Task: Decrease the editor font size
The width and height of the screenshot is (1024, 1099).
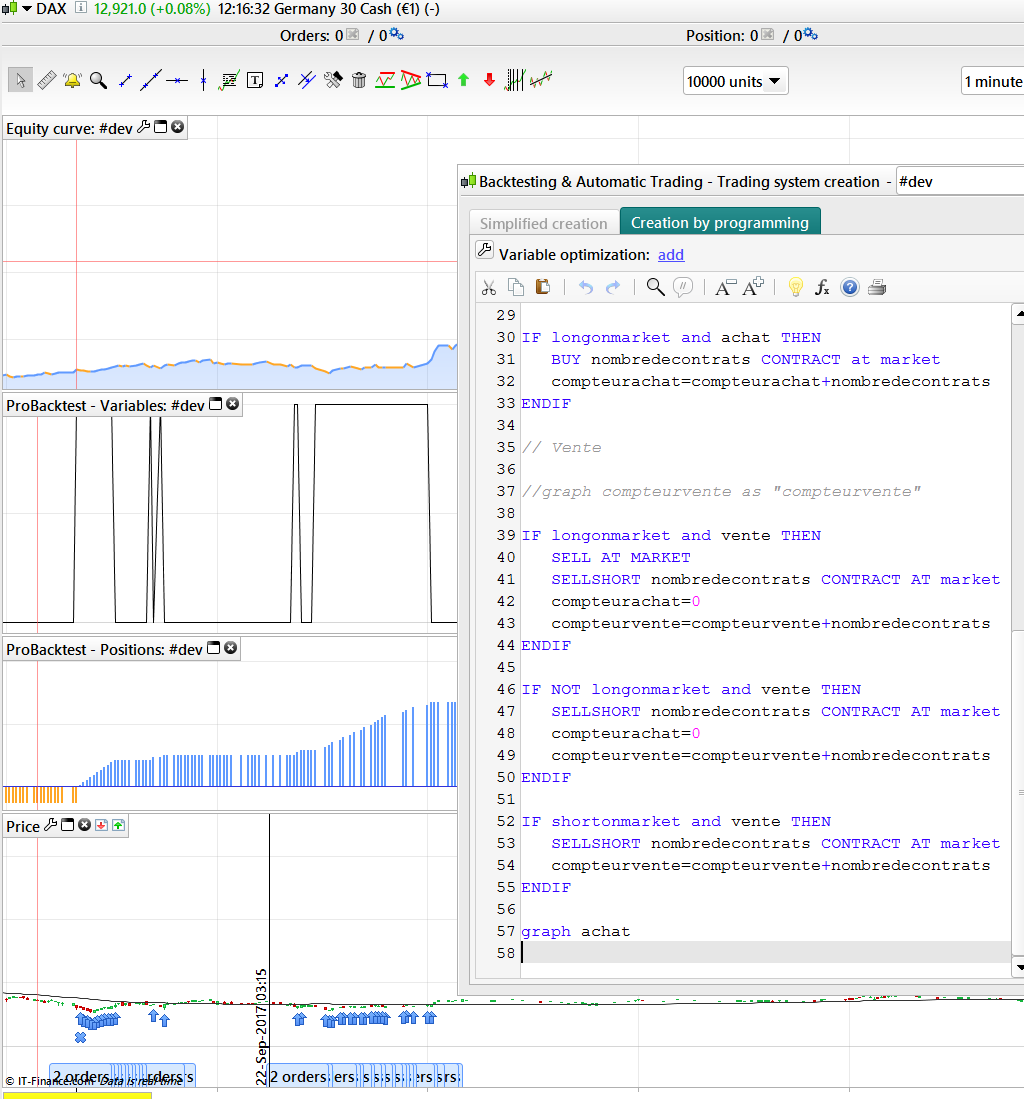Action: pos(725,288)
